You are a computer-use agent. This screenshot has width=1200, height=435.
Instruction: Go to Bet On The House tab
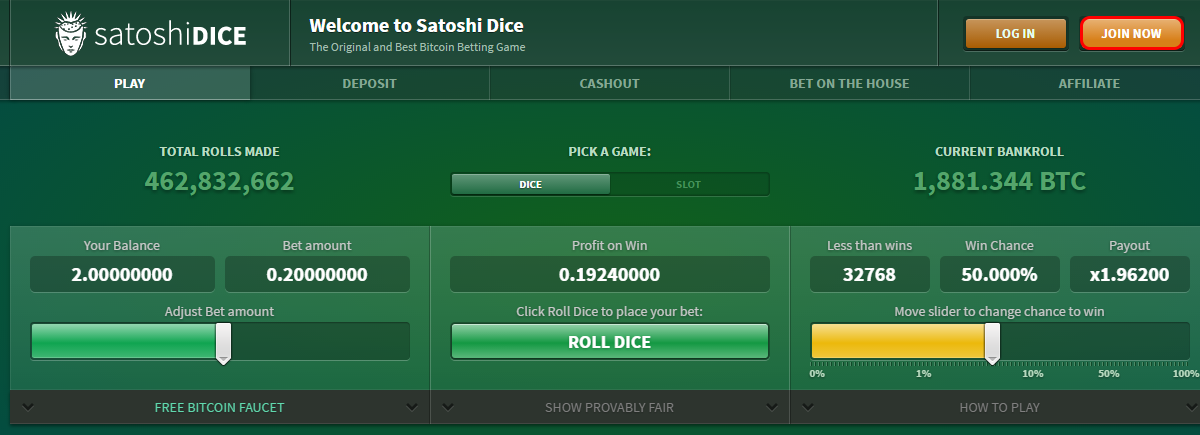(849, 83)
